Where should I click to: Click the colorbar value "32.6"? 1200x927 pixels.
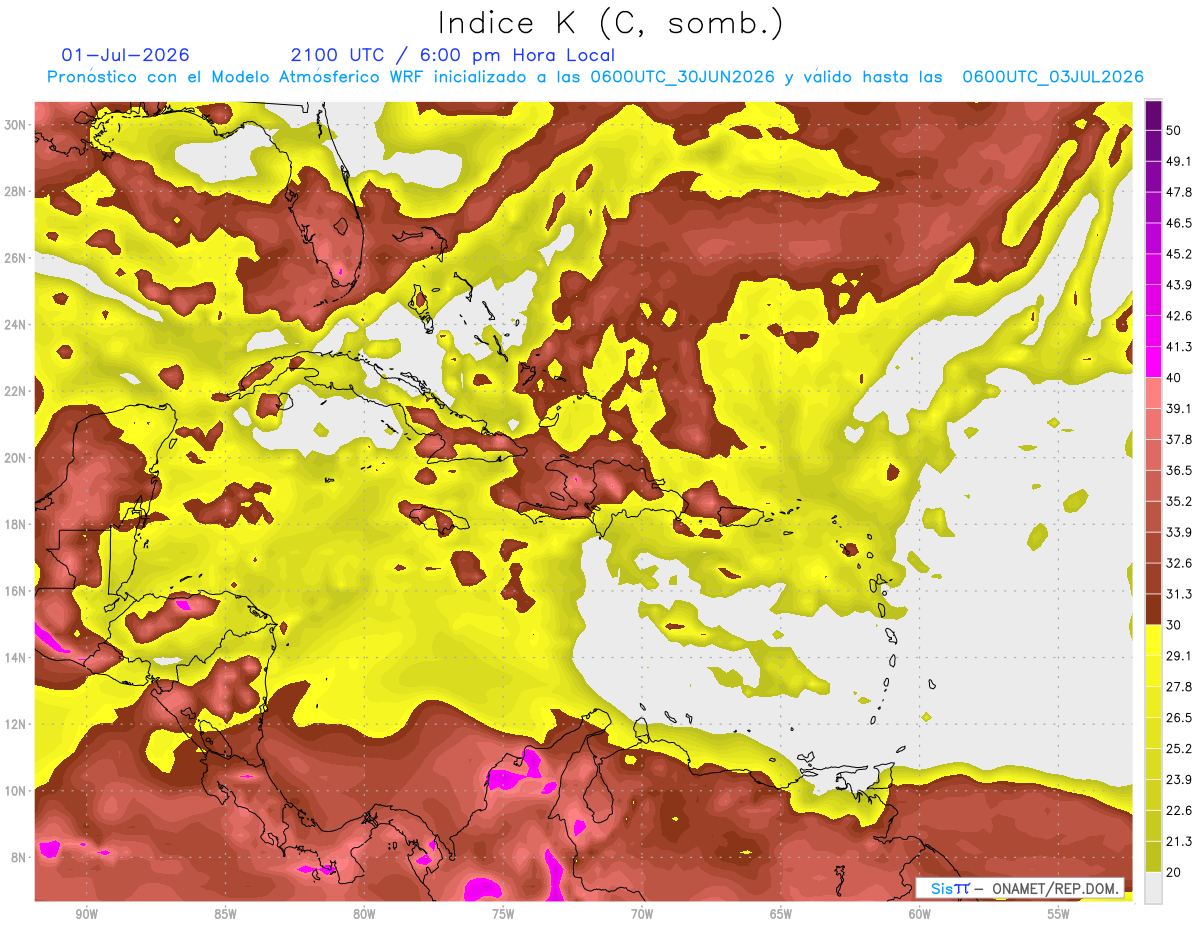click(x=1178, y=563)
